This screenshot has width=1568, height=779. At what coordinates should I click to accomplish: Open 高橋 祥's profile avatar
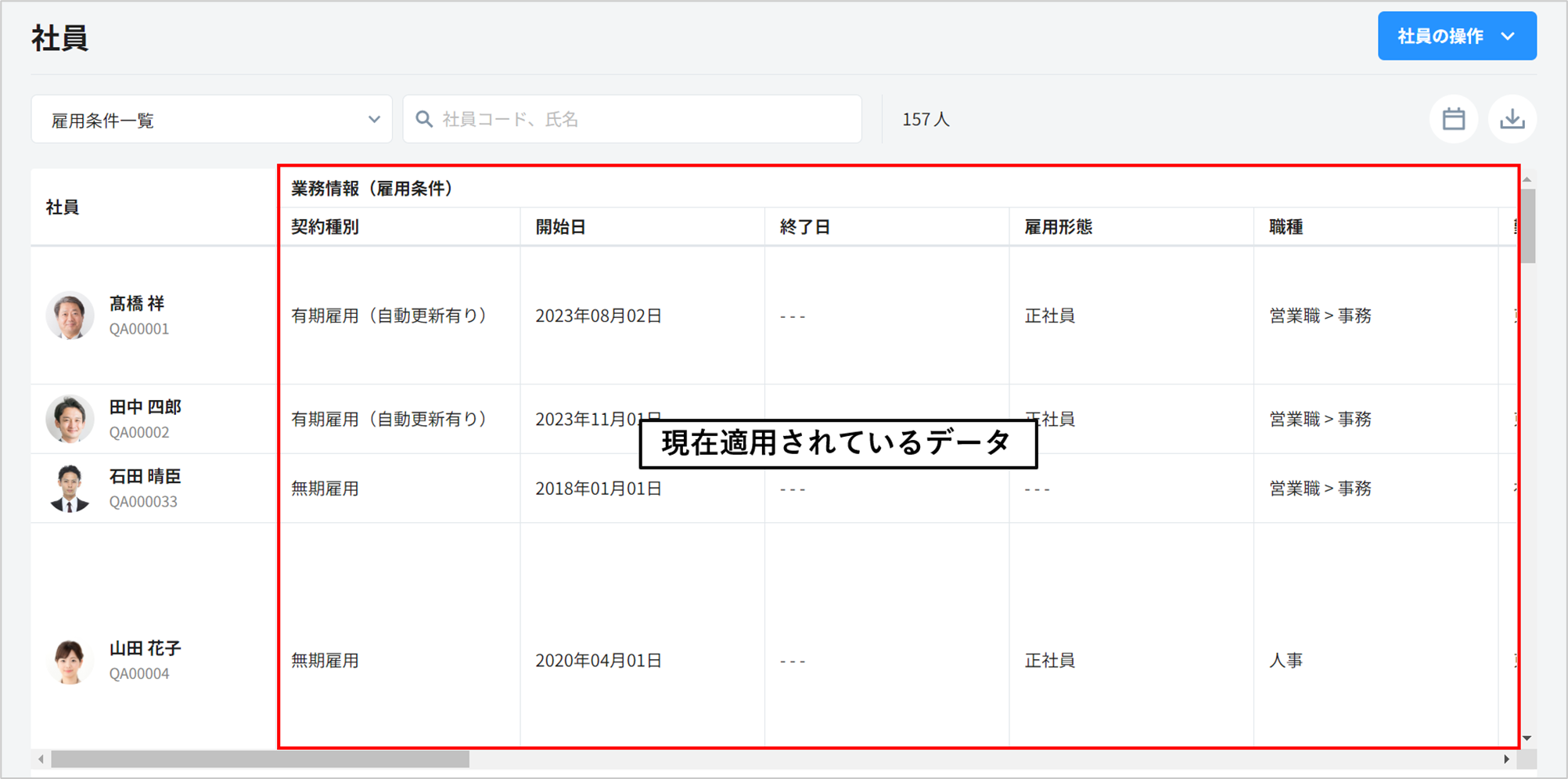click(70, 316)
